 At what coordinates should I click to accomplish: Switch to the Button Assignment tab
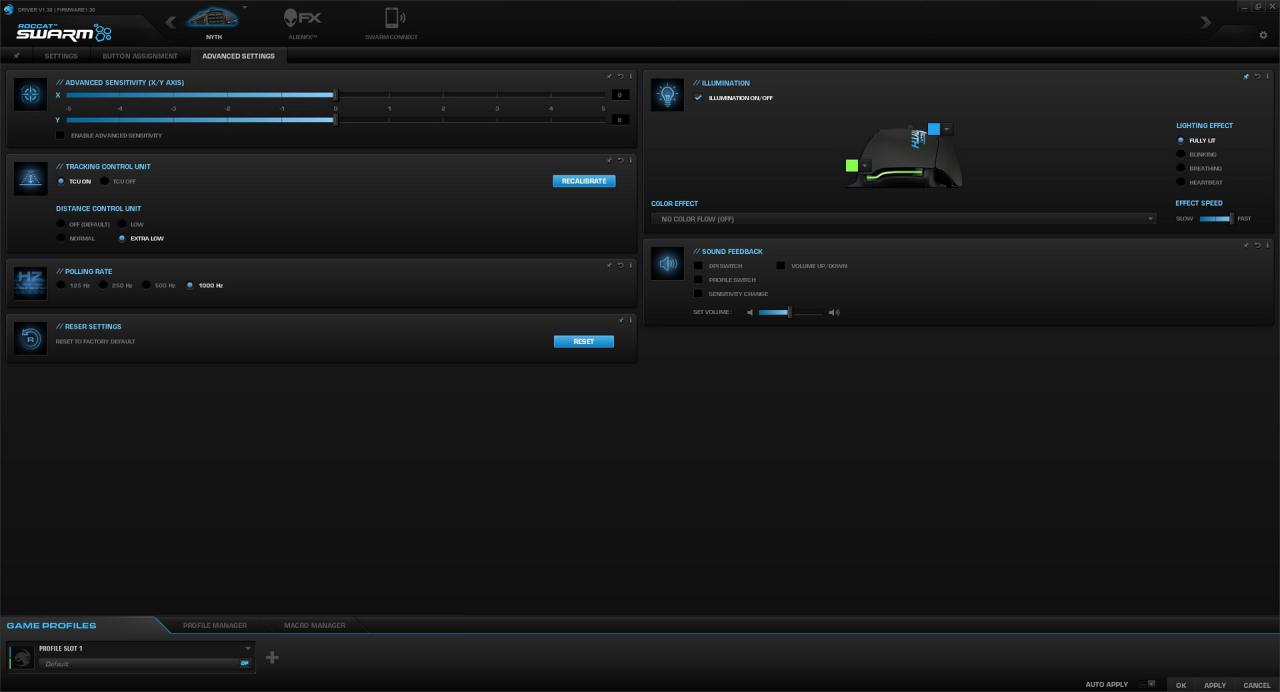[140, 56]
